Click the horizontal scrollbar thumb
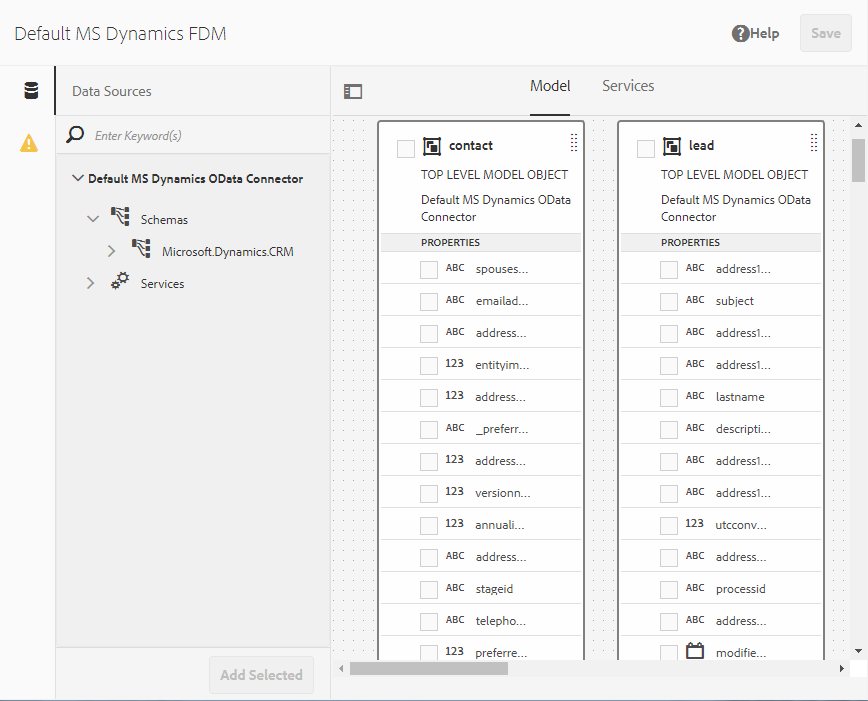Screen dimensions: 868x701 point(428,668)
